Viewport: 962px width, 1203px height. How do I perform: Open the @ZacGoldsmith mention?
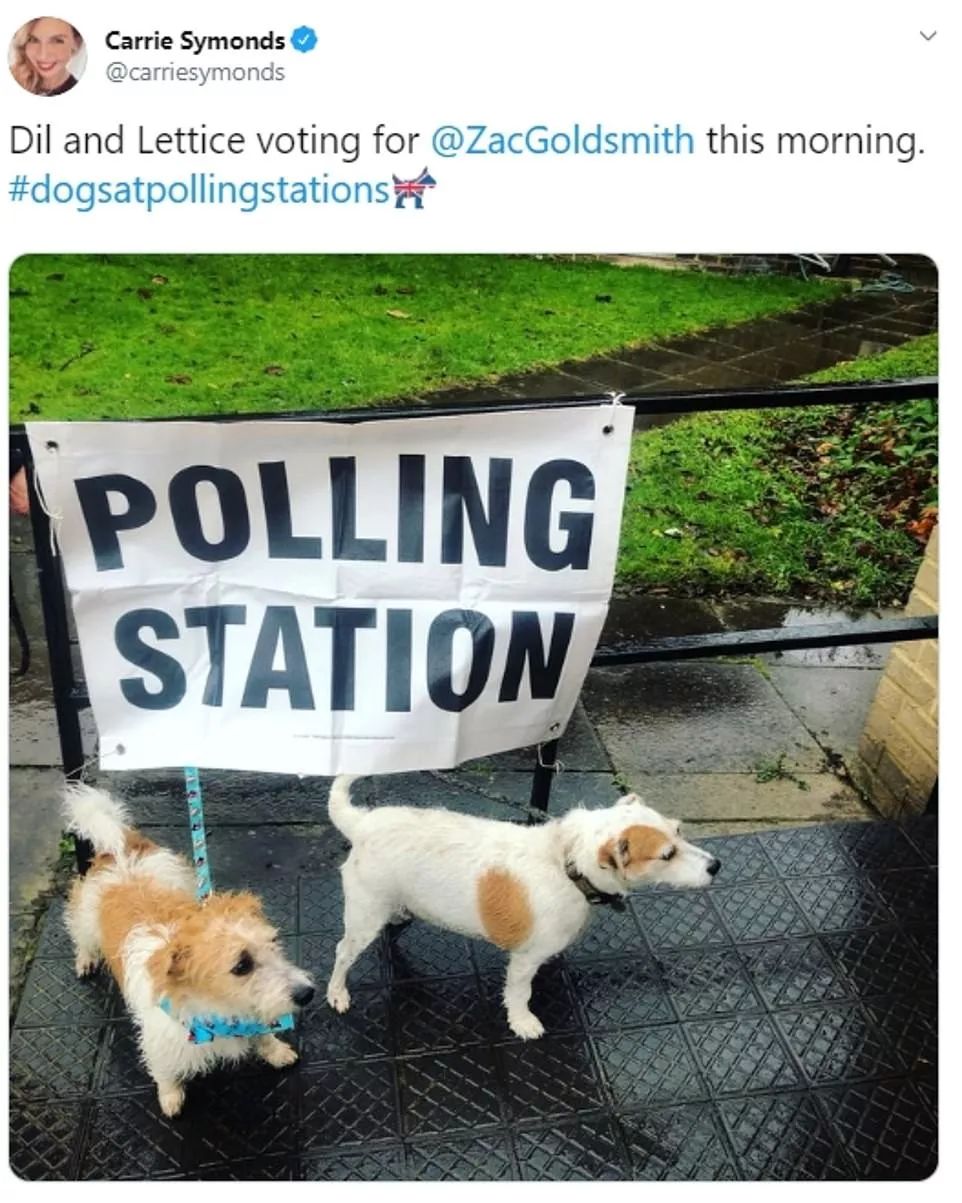coord(562,141)
